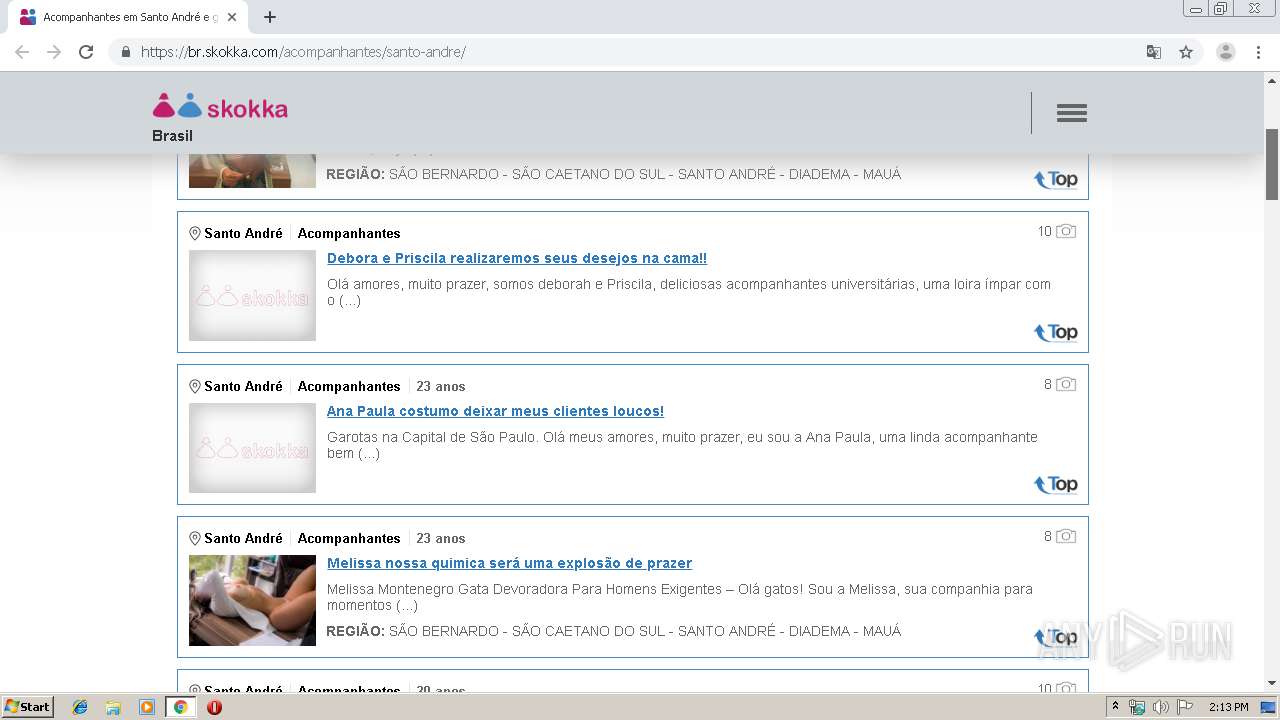1280x720 pixels.
Task: Click camera icon on Melissa listing
Action: pos(1066,536)
